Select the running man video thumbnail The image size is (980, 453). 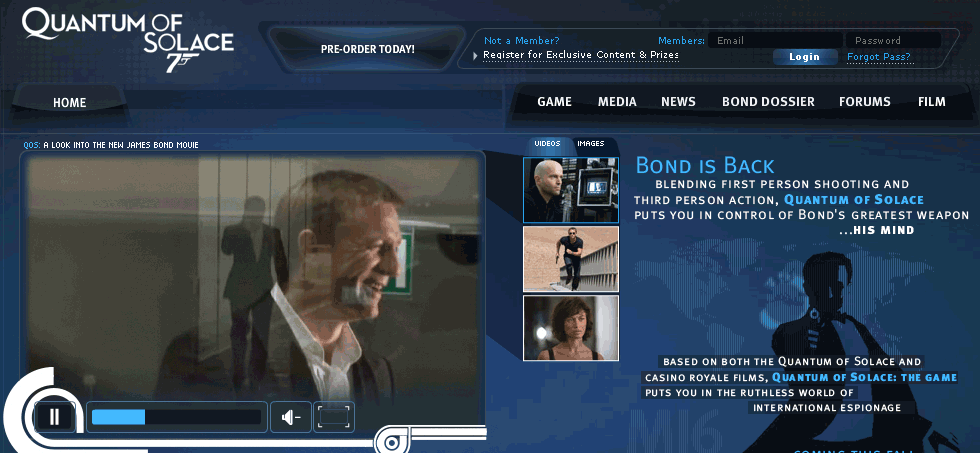[x=571, y=259]
